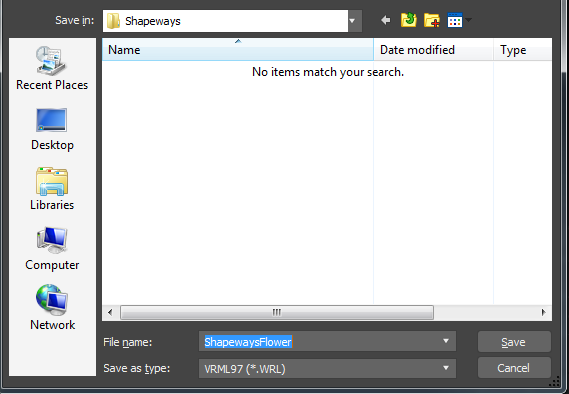The width and height of the screenshot is (569, 394).
Task: Go back to the last folder visited
Action: pos(386,20)
